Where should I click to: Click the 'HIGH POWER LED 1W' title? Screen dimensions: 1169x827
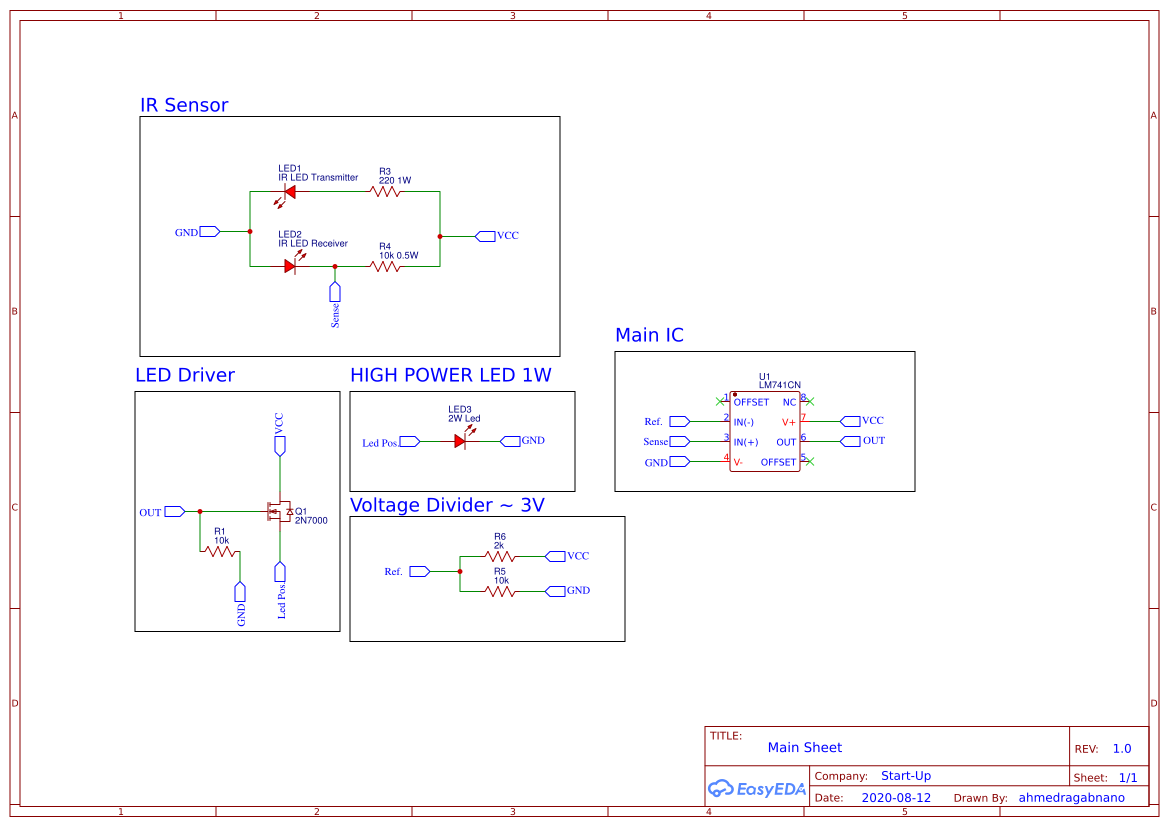(x=451, y=375)
